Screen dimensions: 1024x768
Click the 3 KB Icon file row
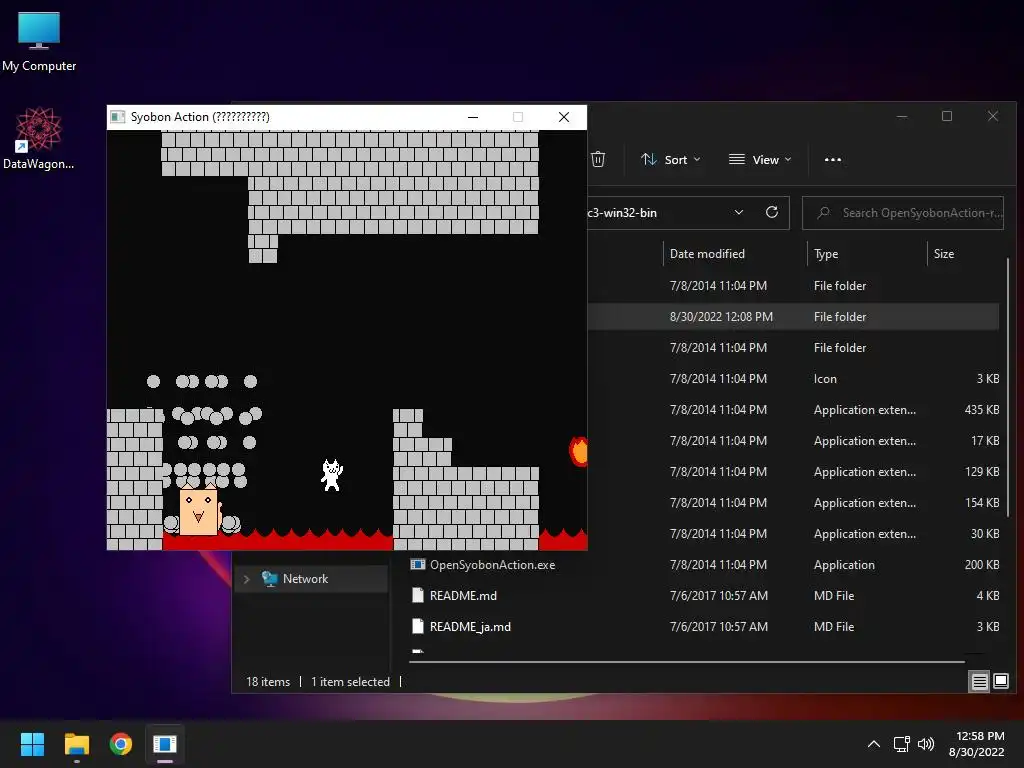[x=793, y=379]
